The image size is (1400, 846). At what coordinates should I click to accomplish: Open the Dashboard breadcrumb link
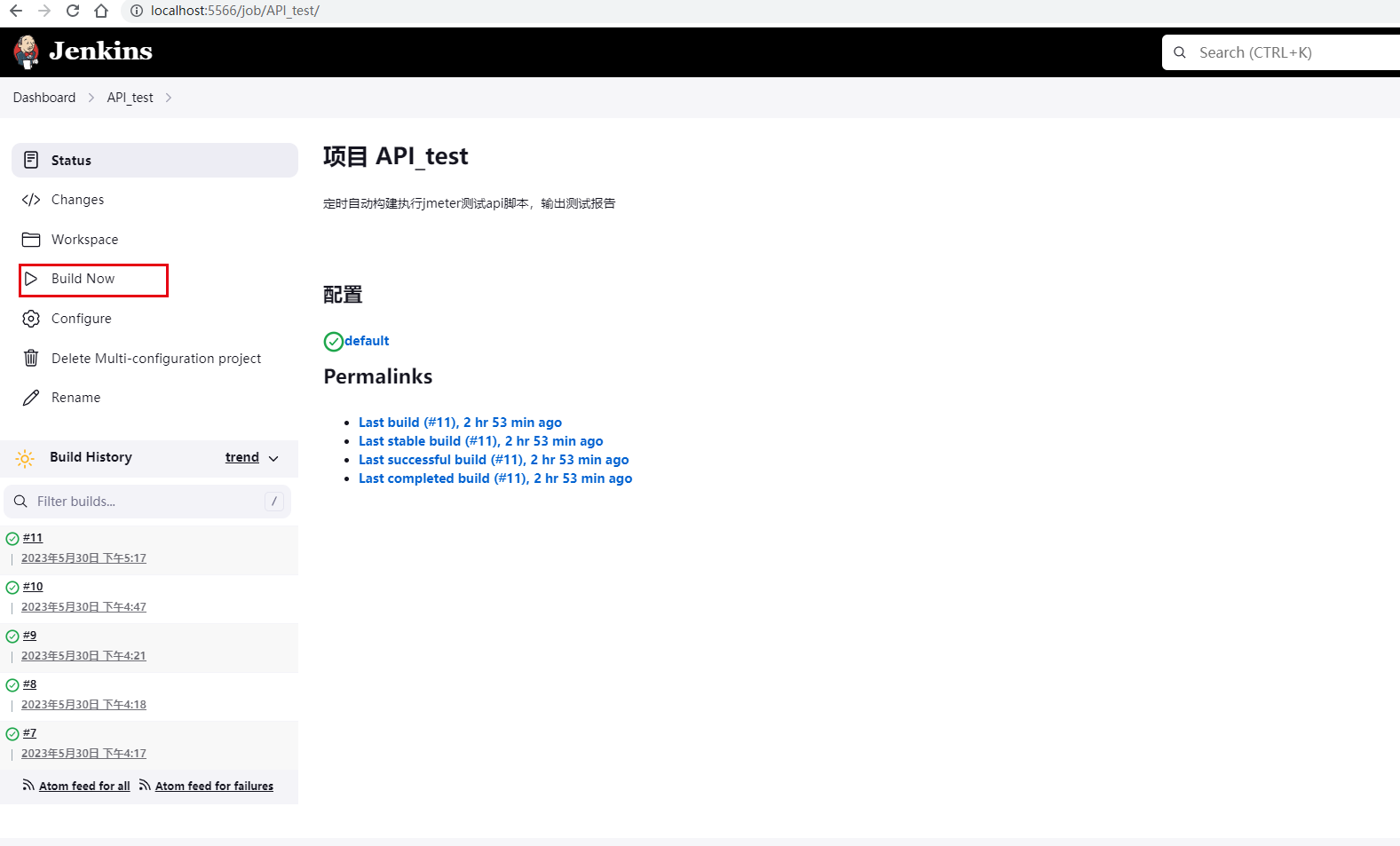tap(44, 98)
